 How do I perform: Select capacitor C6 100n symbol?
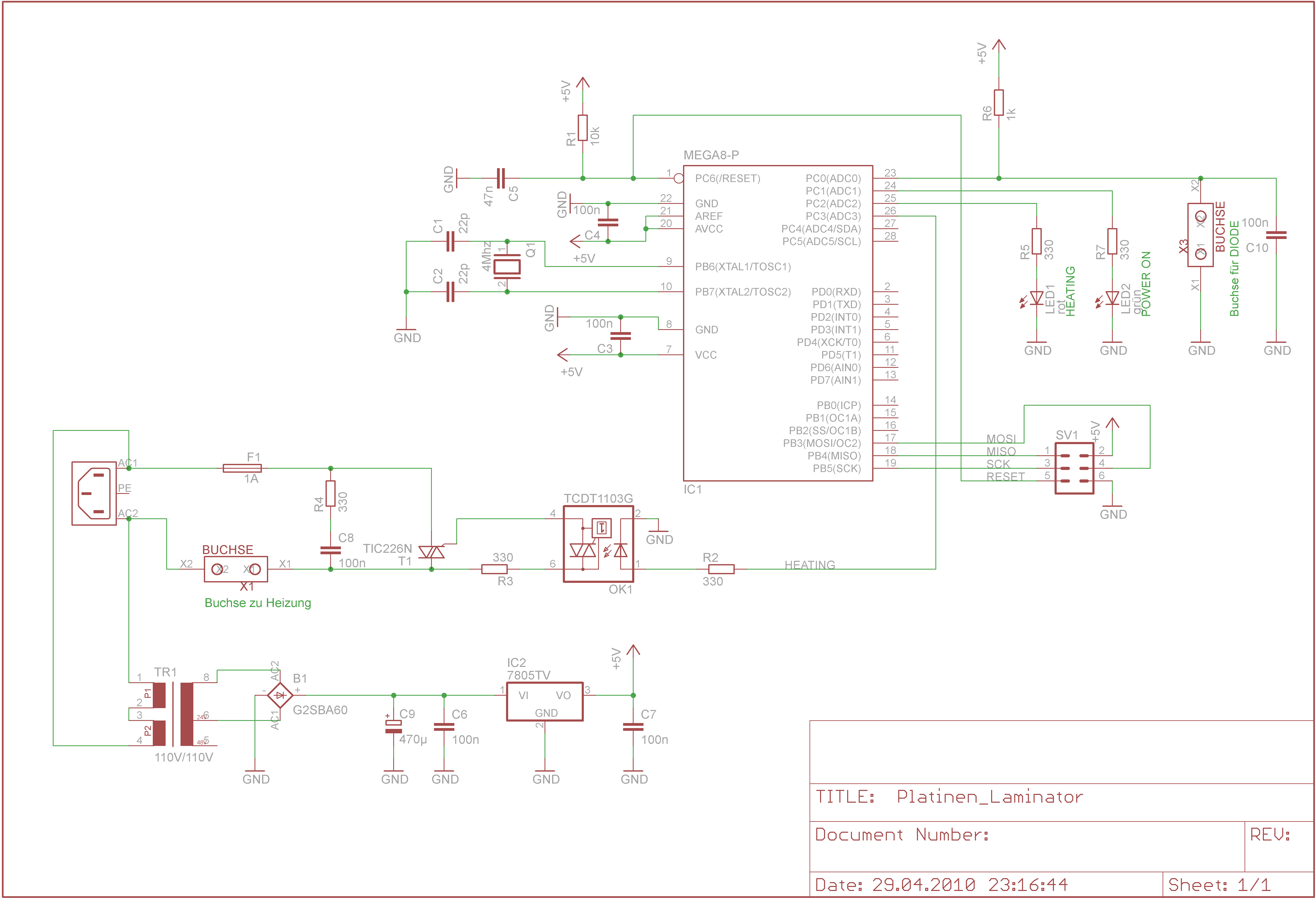coord(444,727)
